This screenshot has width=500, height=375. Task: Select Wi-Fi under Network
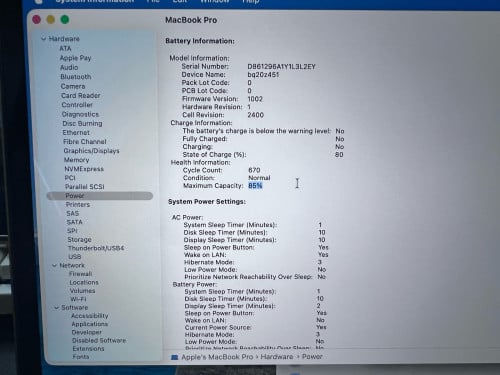[x=78, y=299]
